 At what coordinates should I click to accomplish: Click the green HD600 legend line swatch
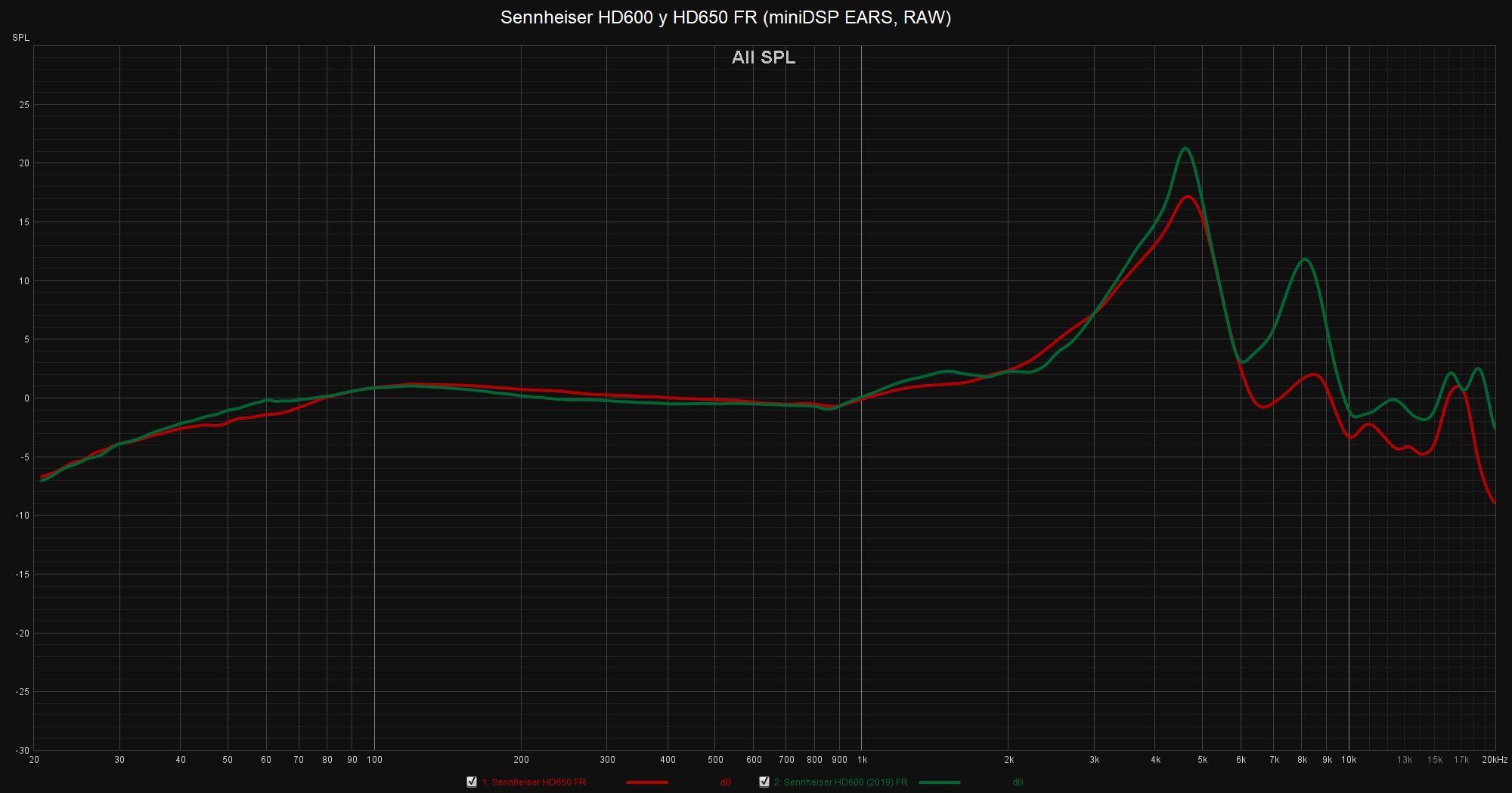click(939, 782)
